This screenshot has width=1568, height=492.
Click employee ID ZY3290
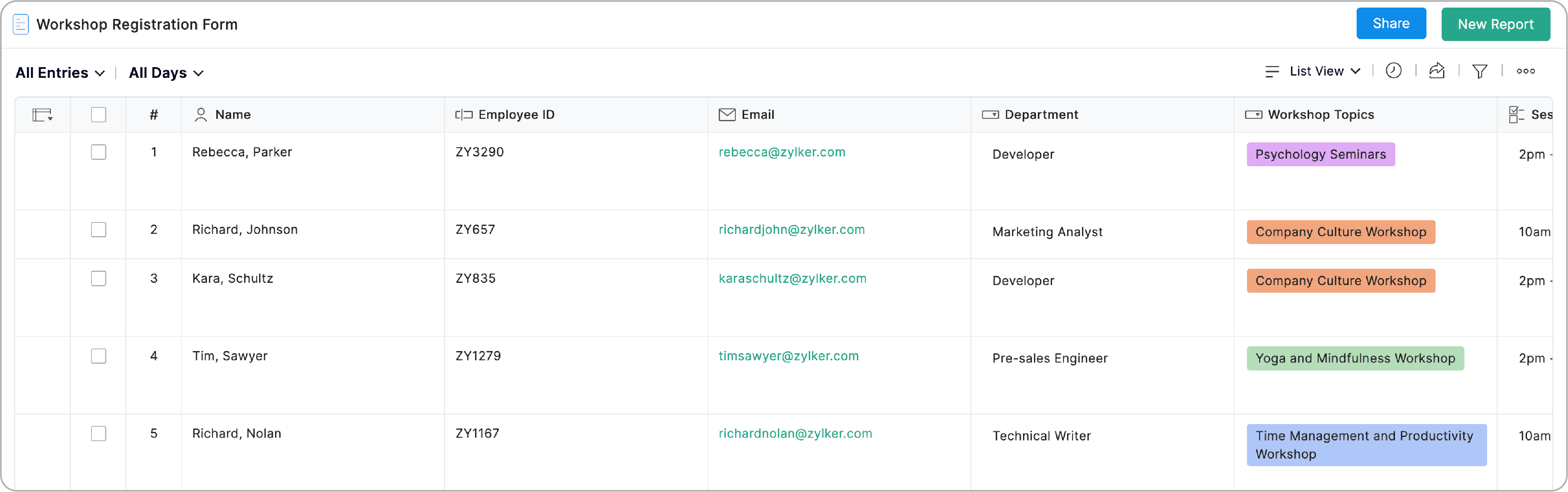pos(479,152)
